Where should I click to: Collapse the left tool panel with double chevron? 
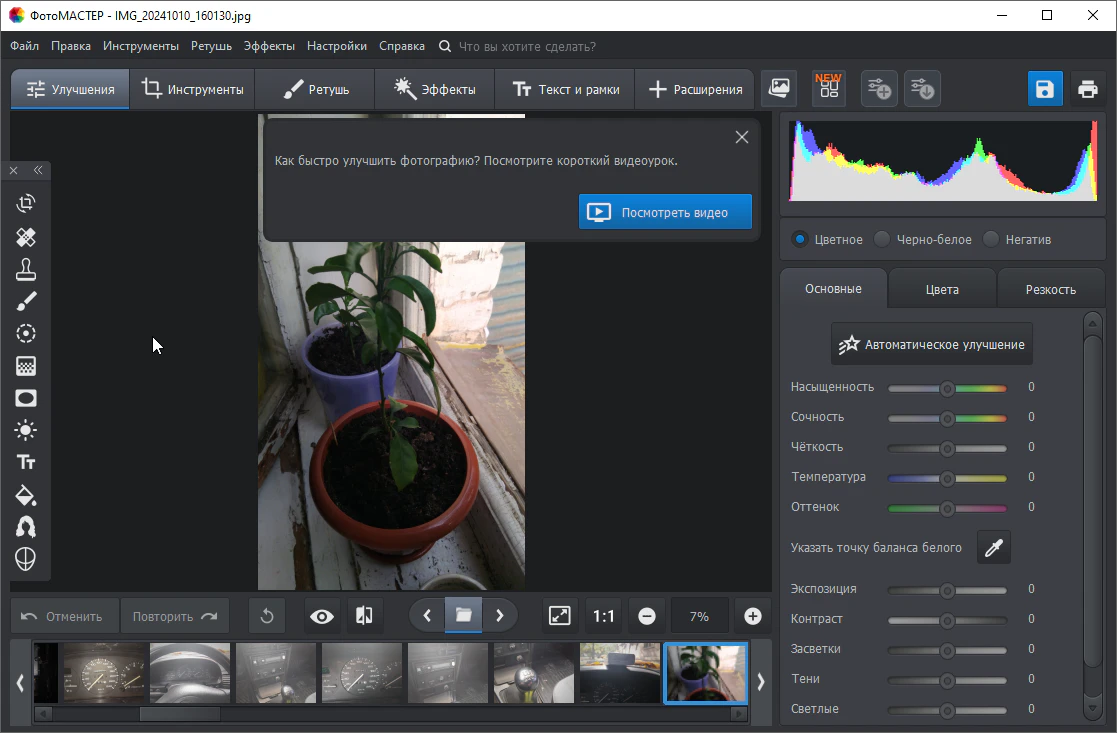[x=38, y=171]
